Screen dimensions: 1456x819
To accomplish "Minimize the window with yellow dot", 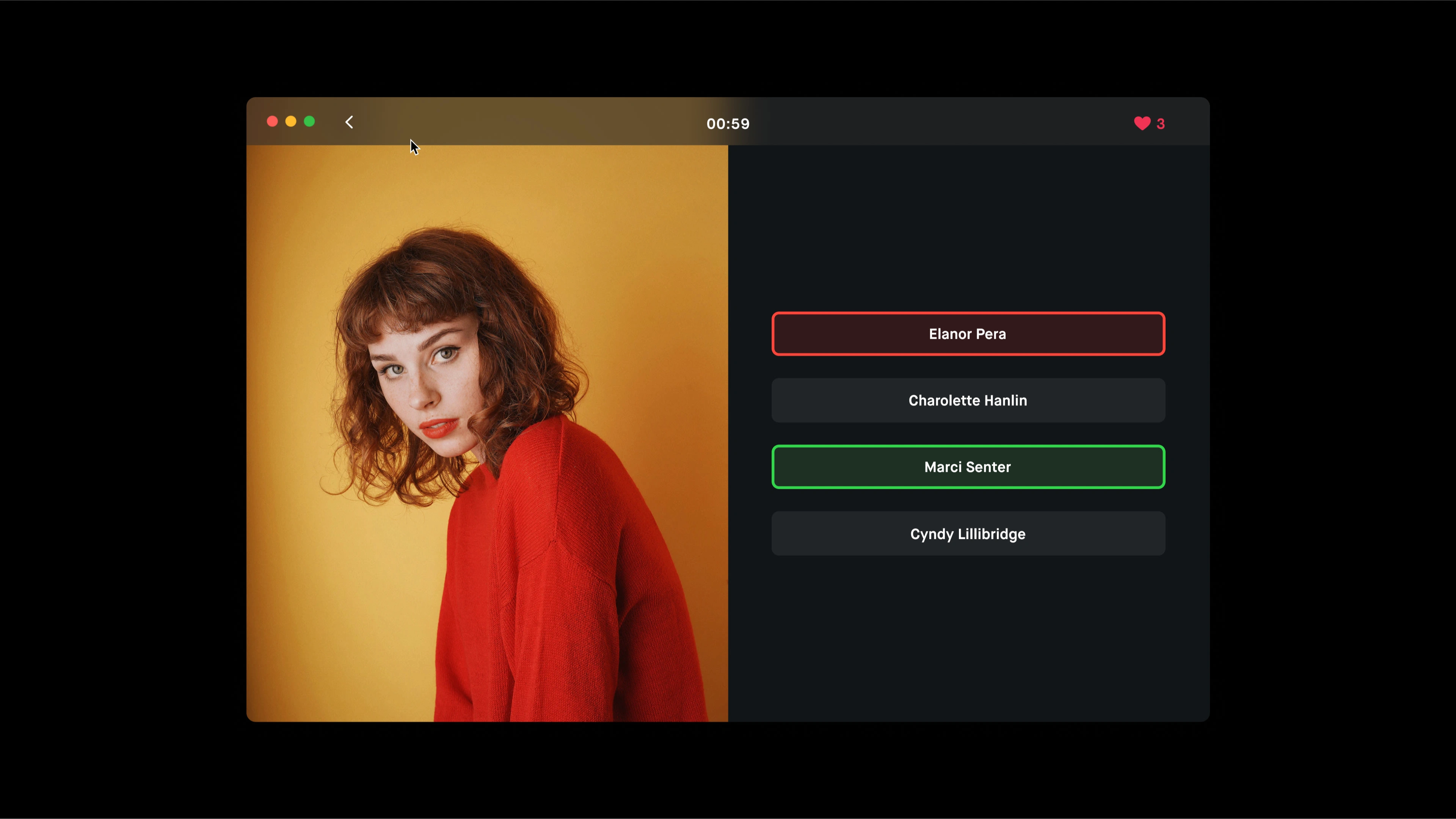I will click(x=290, y=121).
